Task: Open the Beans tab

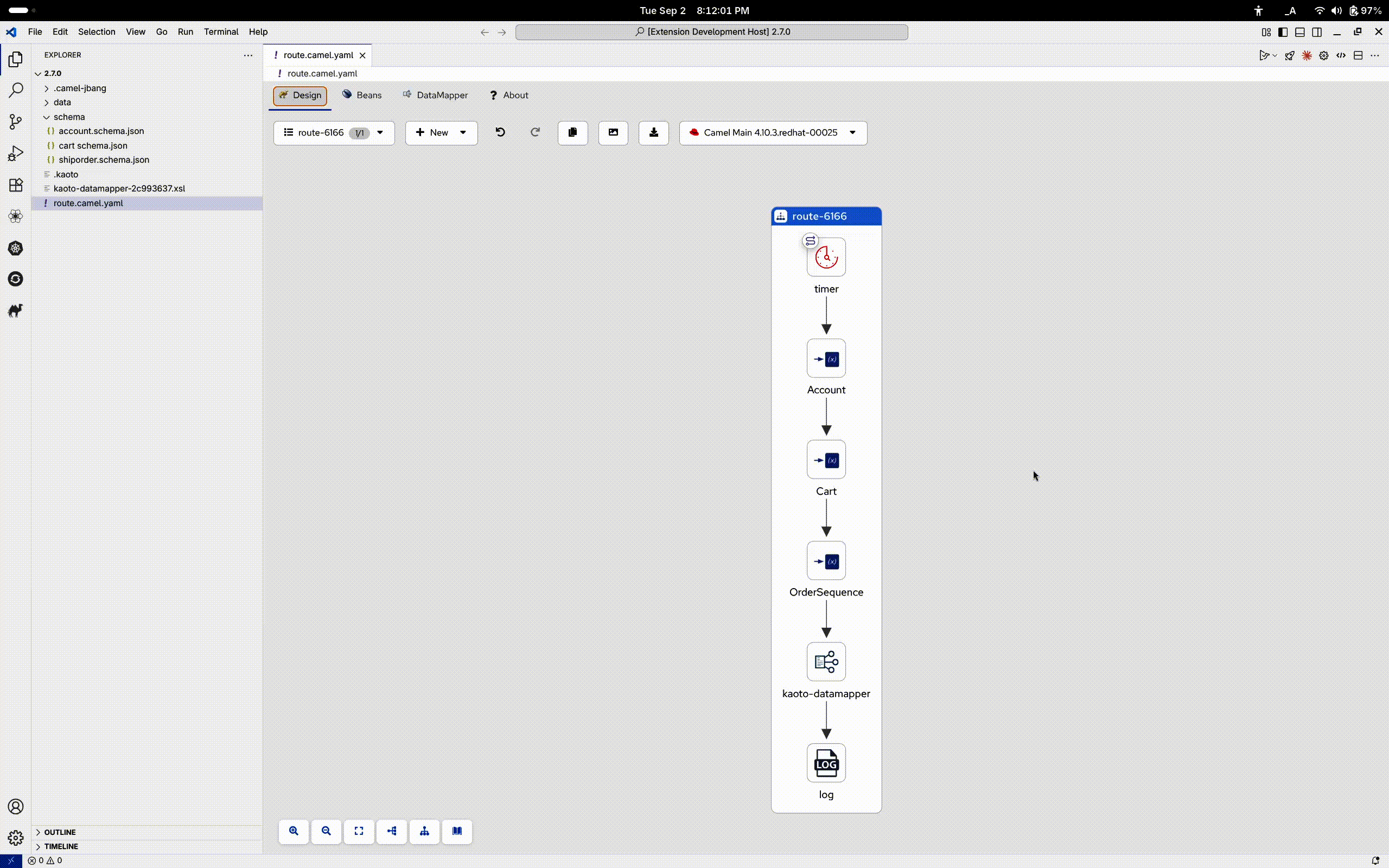Action: click(362, 95)
